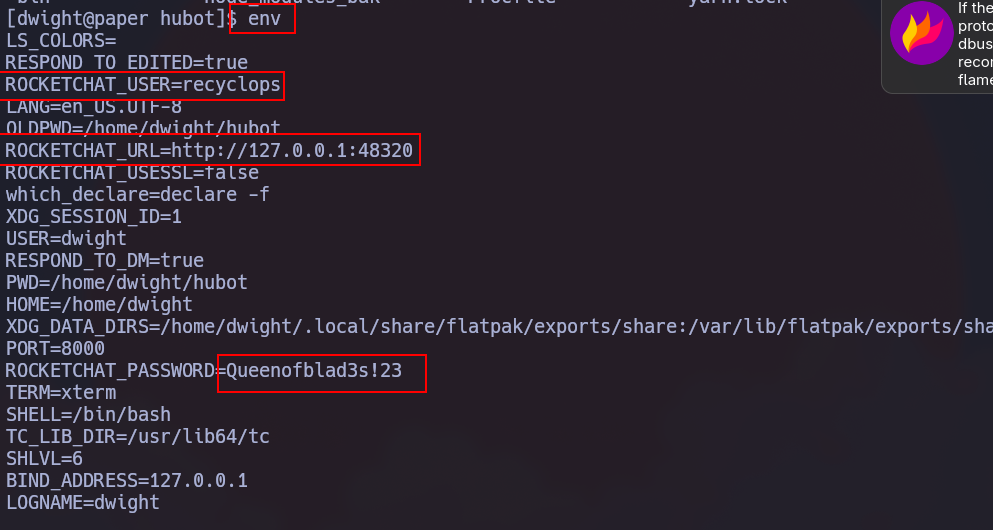Click the purple flame notification icon

click(x=921, y=33)
